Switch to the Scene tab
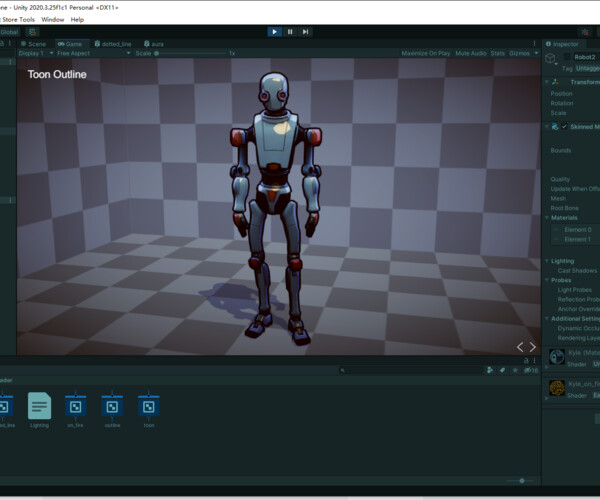The image size is (600, 500). [33, 44]
